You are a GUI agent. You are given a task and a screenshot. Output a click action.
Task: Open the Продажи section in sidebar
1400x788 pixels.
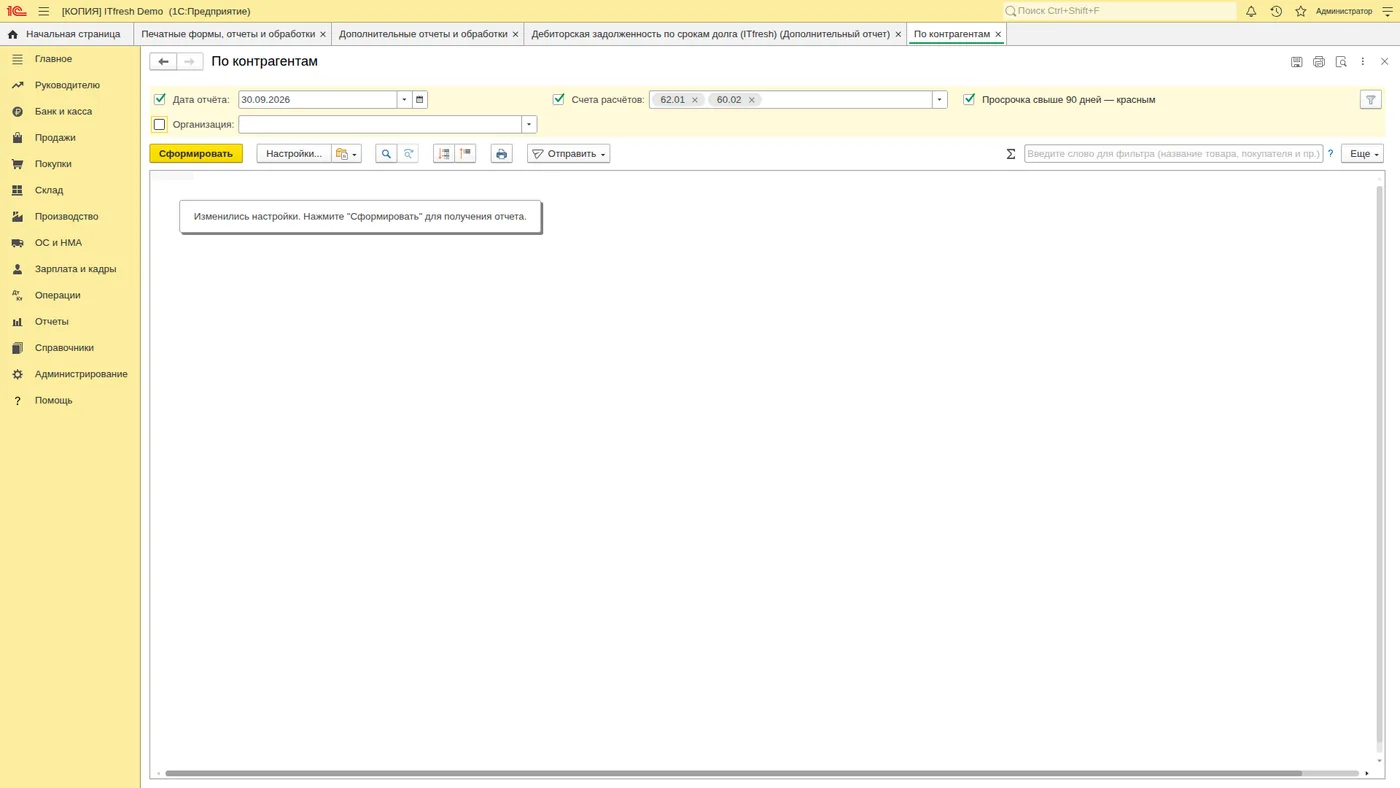[55, 138]
